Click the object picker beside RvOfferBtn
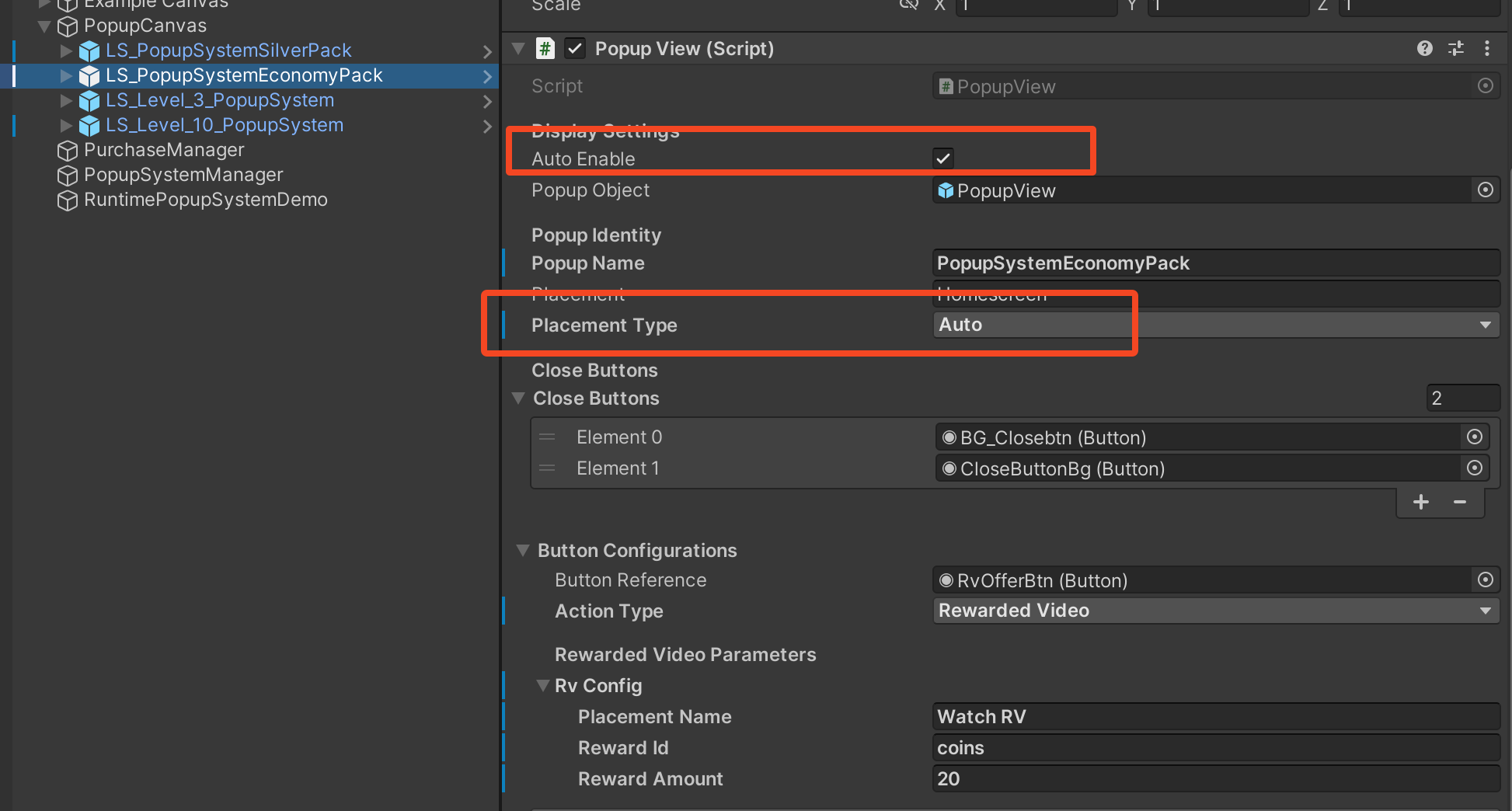The image size is (1512, 811). pyautogui.click(x=1485, y=580)
